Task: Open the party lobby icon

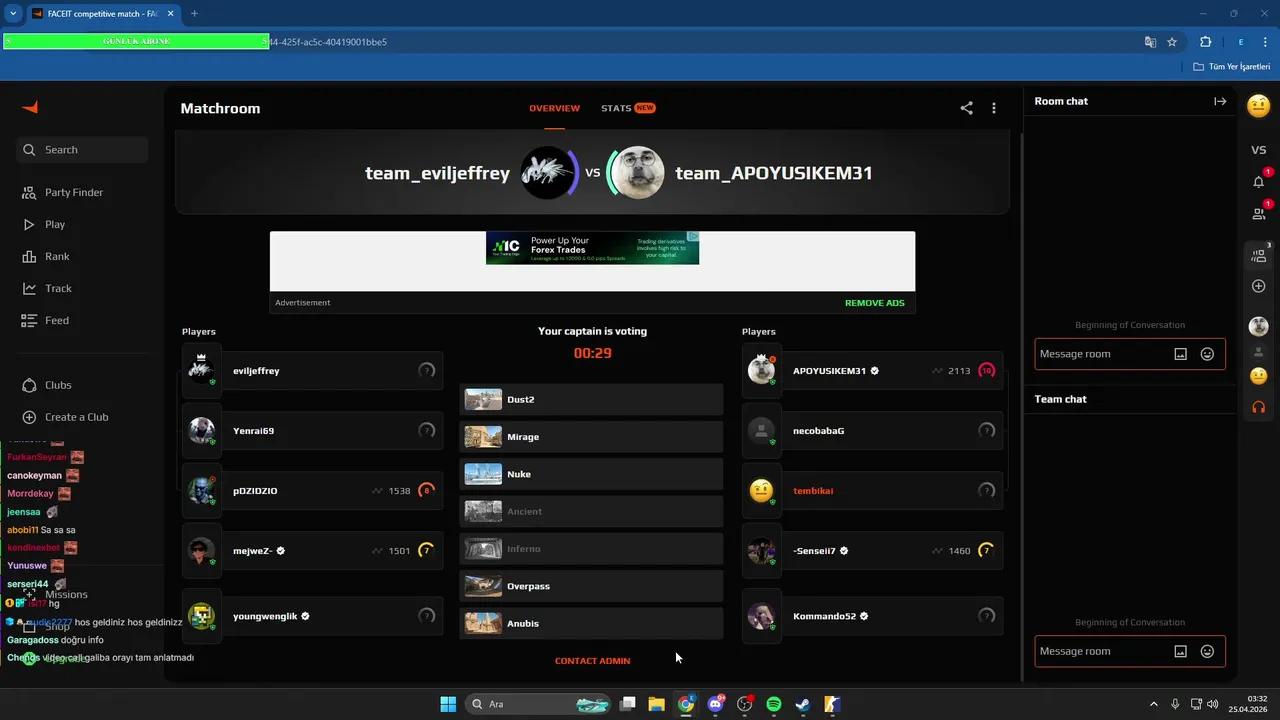Action: (1259, 256)
